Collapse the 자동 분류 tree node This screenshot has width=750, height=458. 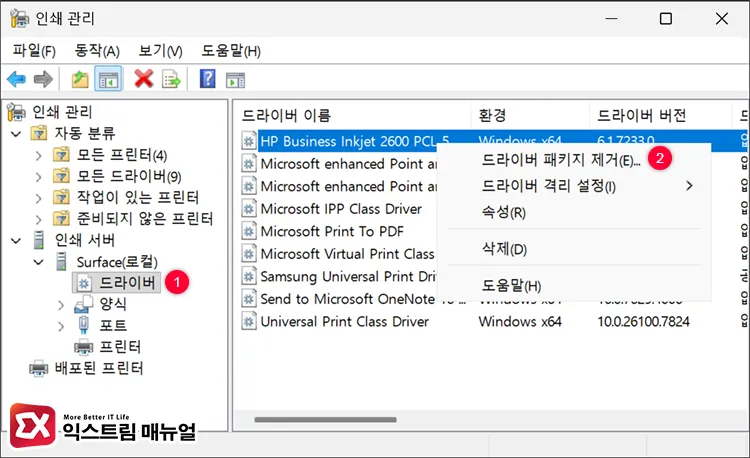(16, 134)
